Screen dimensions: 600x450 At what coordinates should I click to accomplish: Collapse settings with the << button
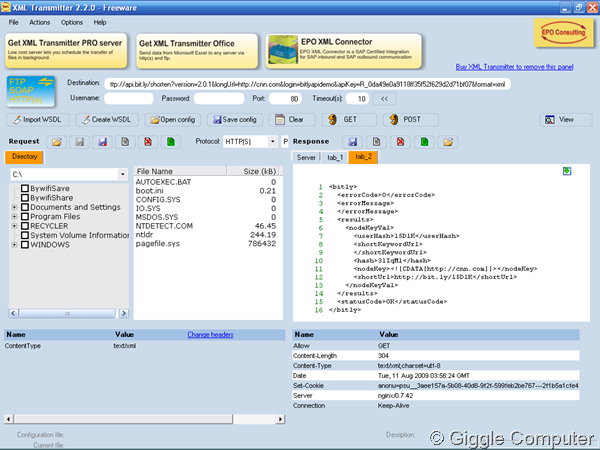pos(384,99)
